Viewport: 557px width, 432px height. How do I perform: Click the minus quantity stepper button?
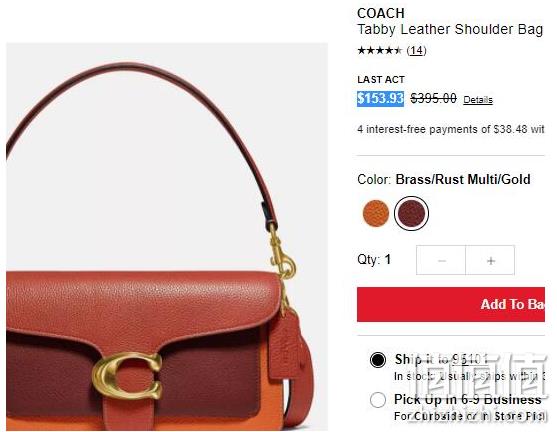coord(441,260)
